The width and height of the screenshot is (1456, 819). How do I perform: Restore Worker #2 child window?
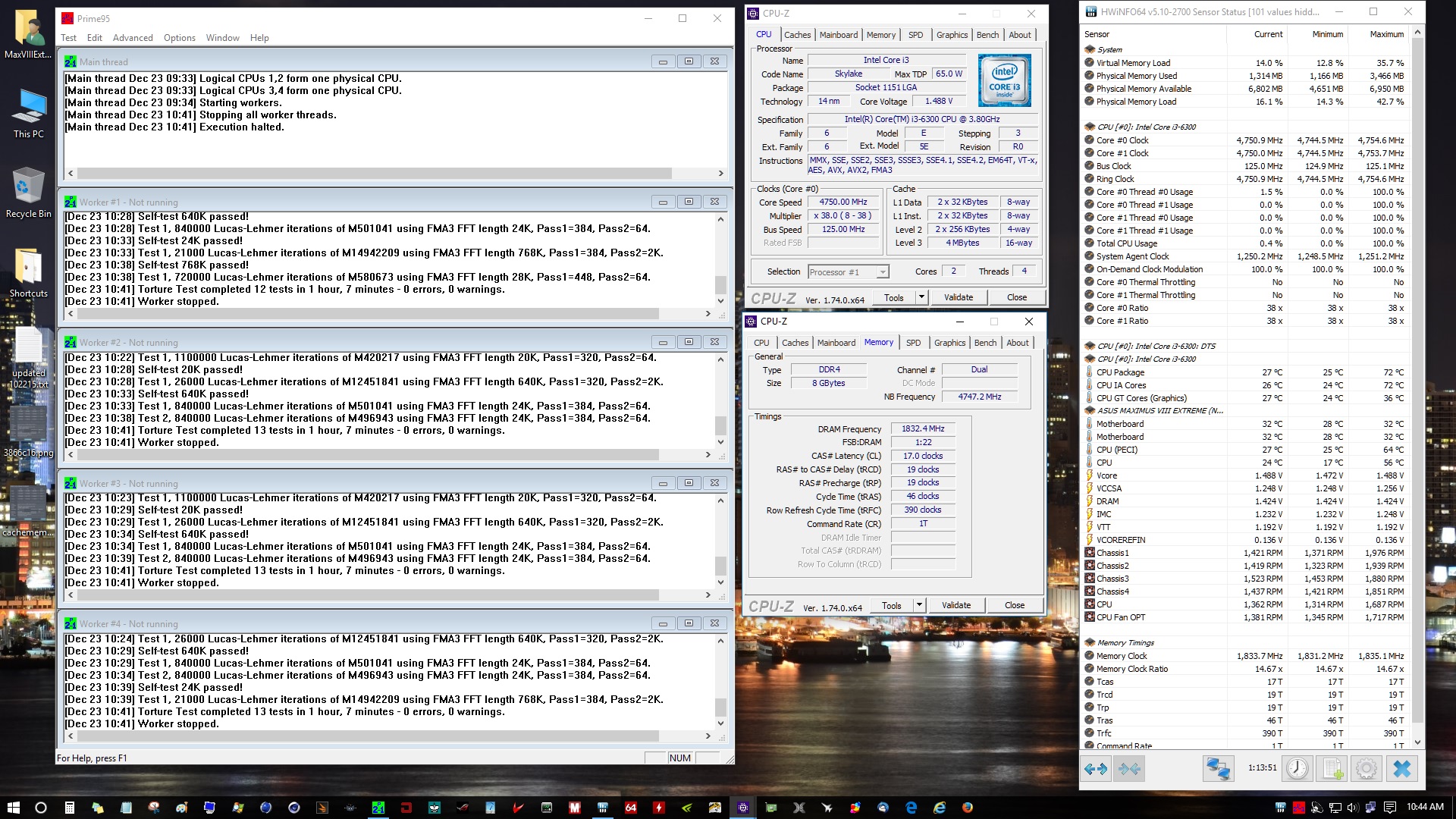point(689,342)
